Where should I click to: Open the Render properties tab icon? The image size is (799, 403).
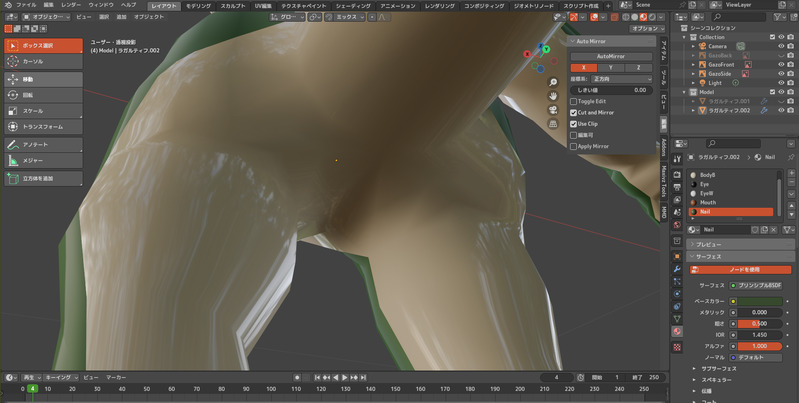tap(677, 175)
